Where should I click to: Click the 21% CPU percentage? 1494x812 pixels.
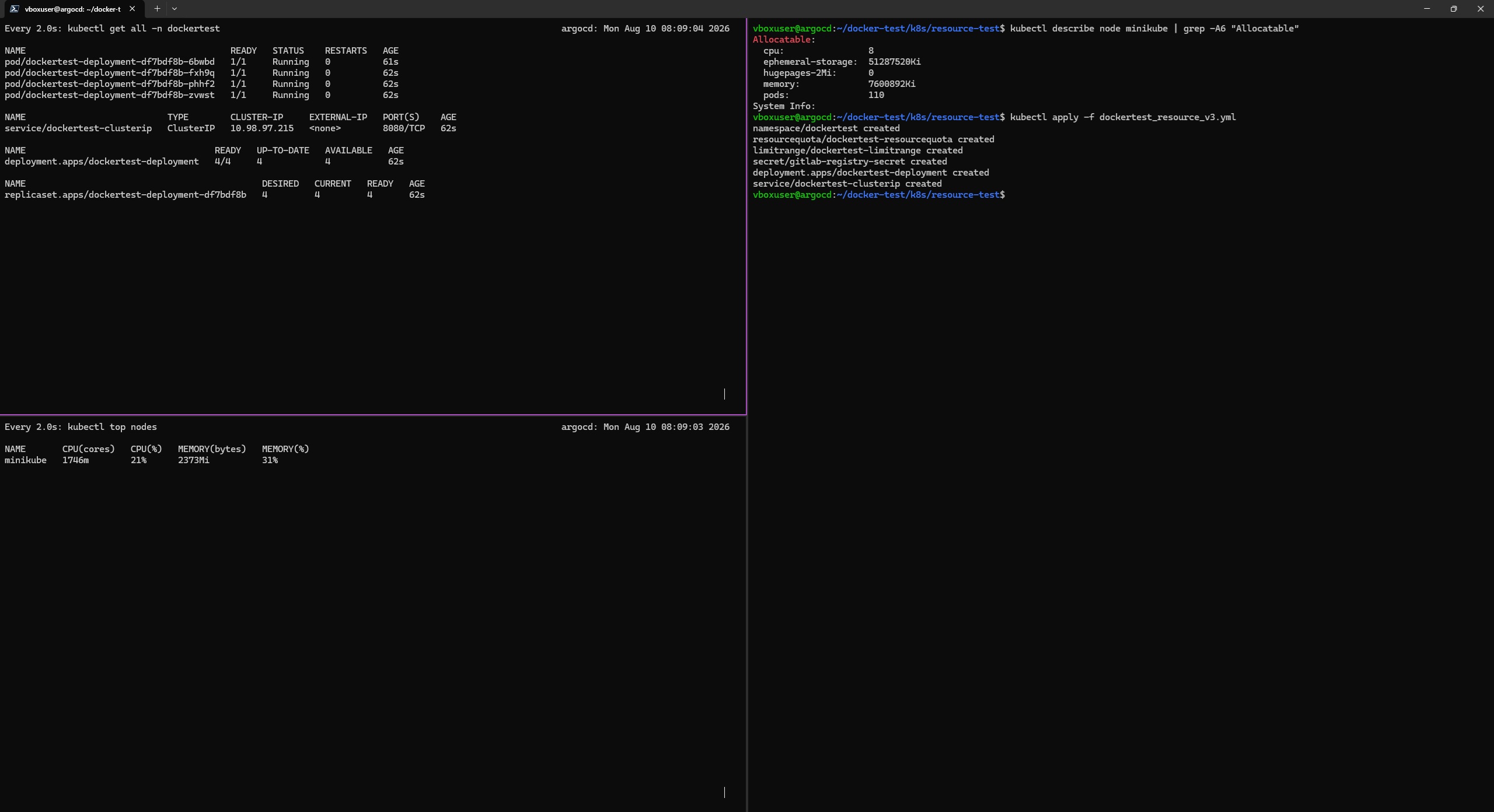(x=139, y=460)
